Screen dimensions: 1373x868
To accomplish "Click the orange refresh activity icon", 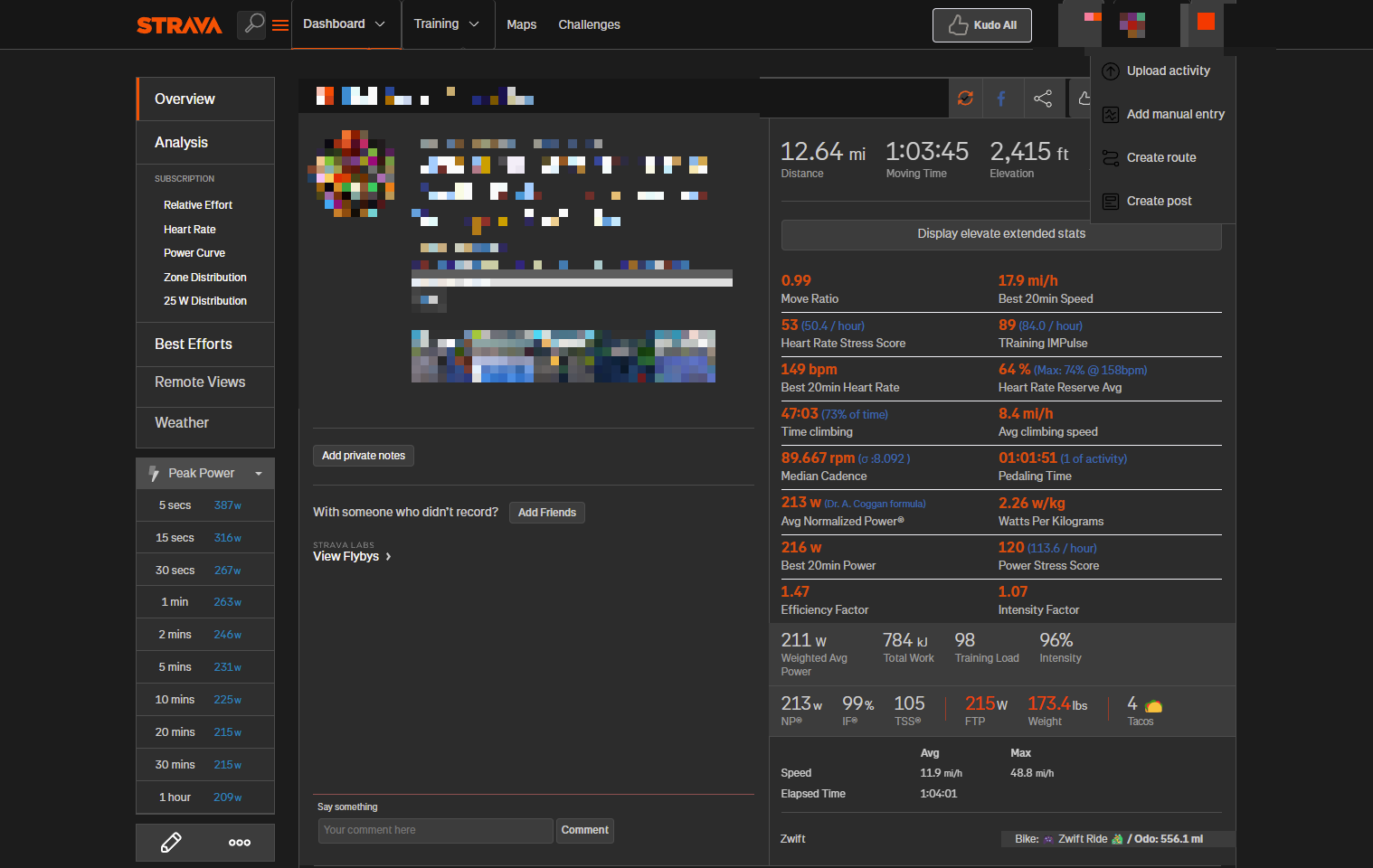I will [x=965, y=99].
